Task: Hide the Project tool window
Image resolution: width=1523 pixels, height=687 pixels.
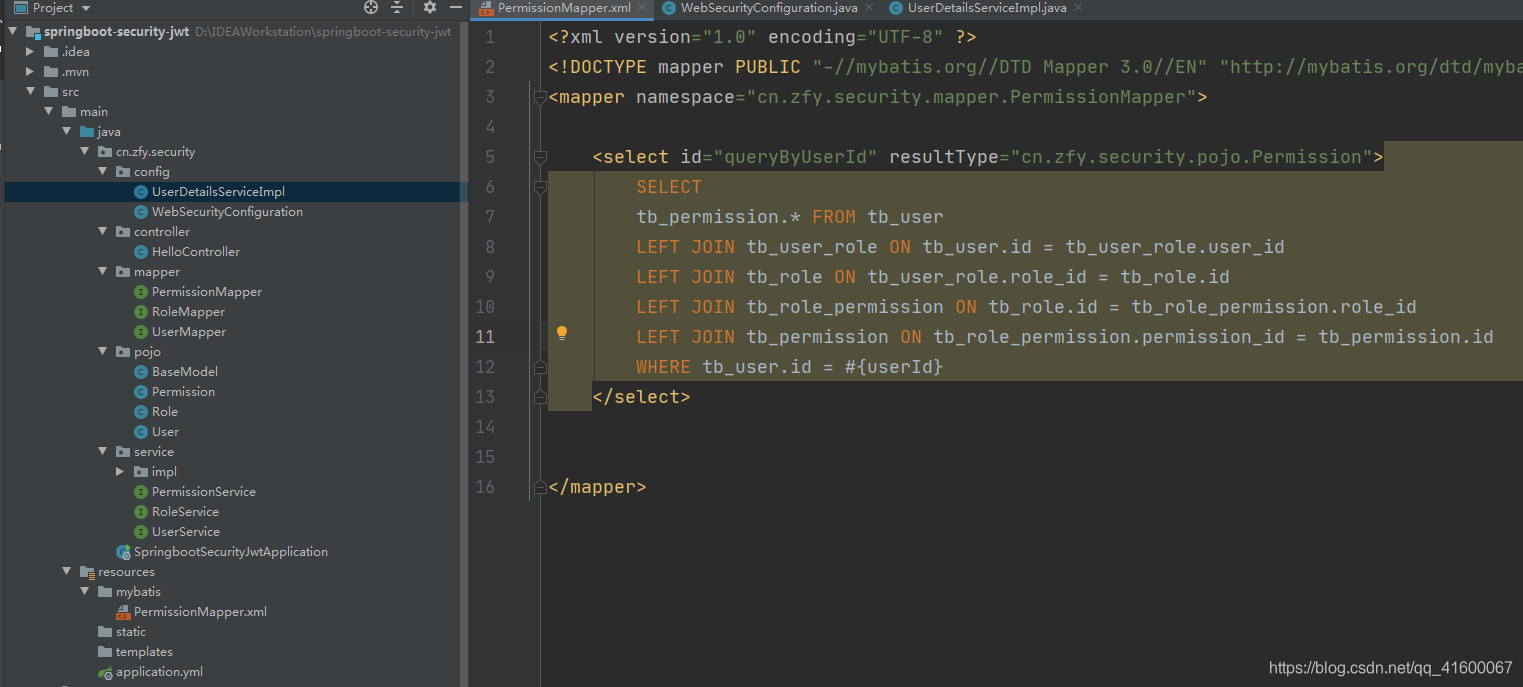Action: tap(456, 7)
